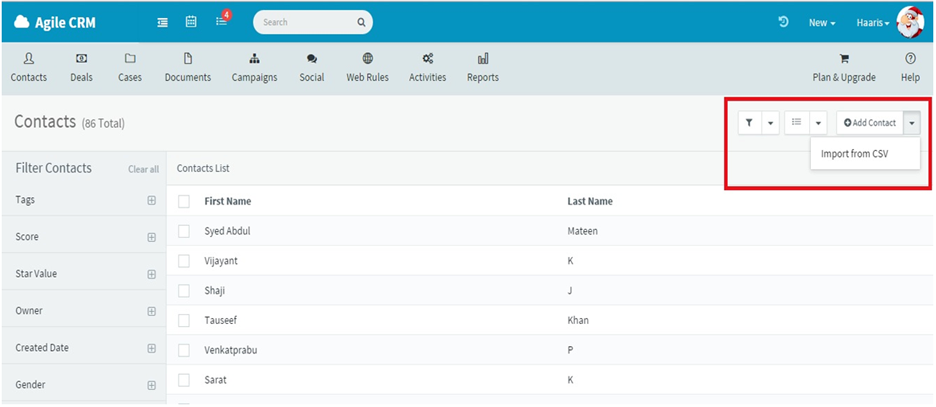This screenshot has height=407, width=936.
Task: Open the Help section
Action: 910,67
